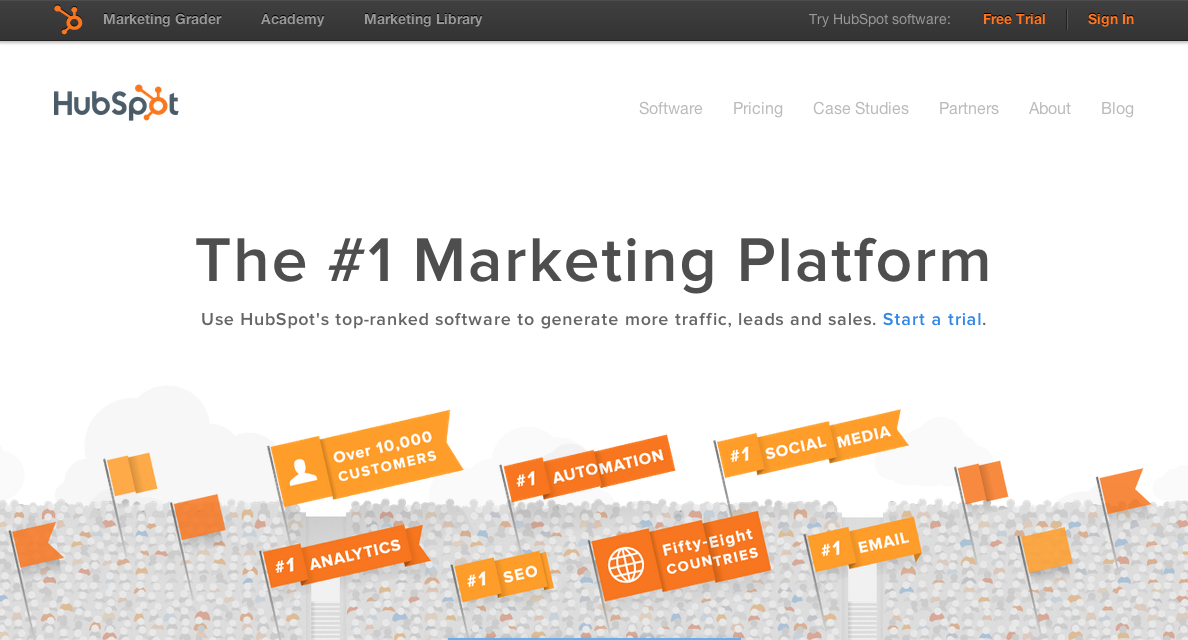View Case Studies
Screen dimensions: 1188x640
click(x=861, y=108)
